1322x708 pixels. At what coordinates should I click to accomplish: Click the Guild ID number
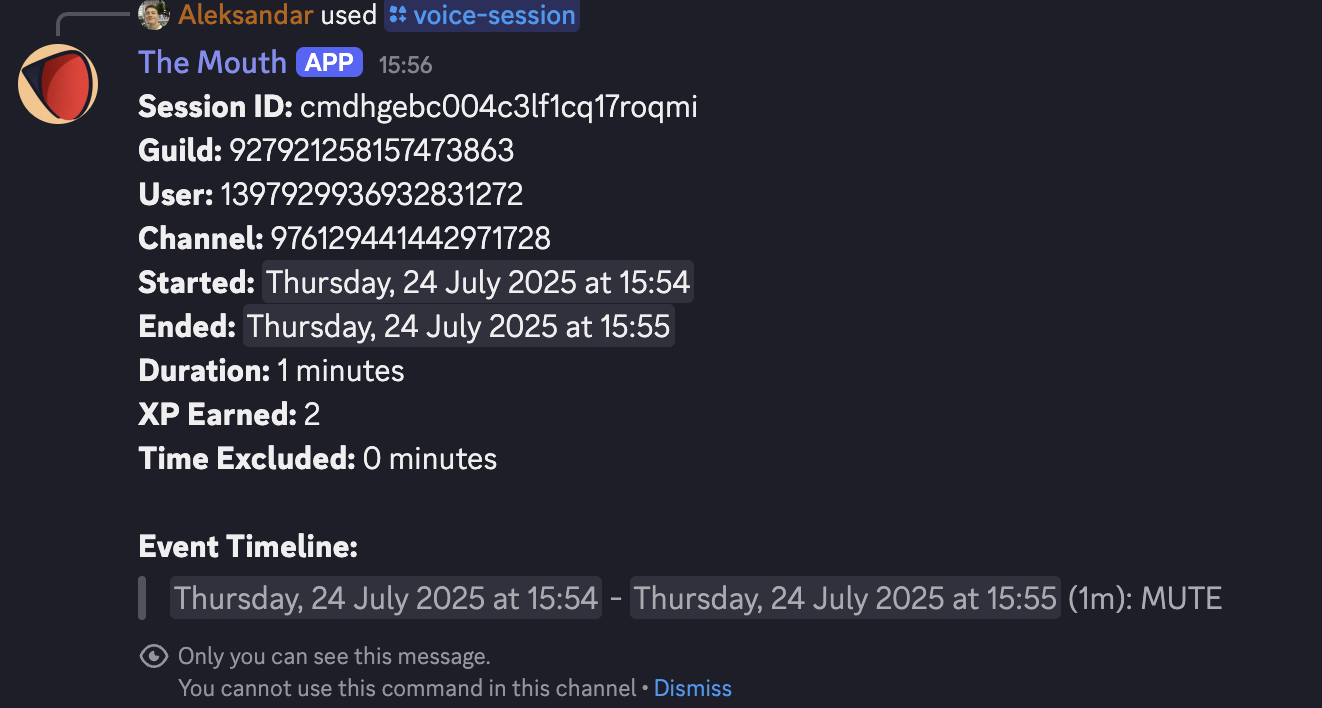click(x=372, y=151)
